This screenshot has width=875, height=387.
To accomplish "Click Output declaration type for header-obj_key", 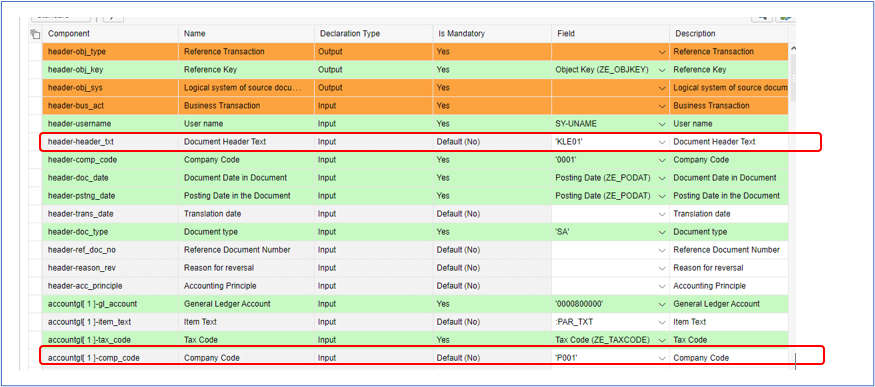I will pos(373,70).
